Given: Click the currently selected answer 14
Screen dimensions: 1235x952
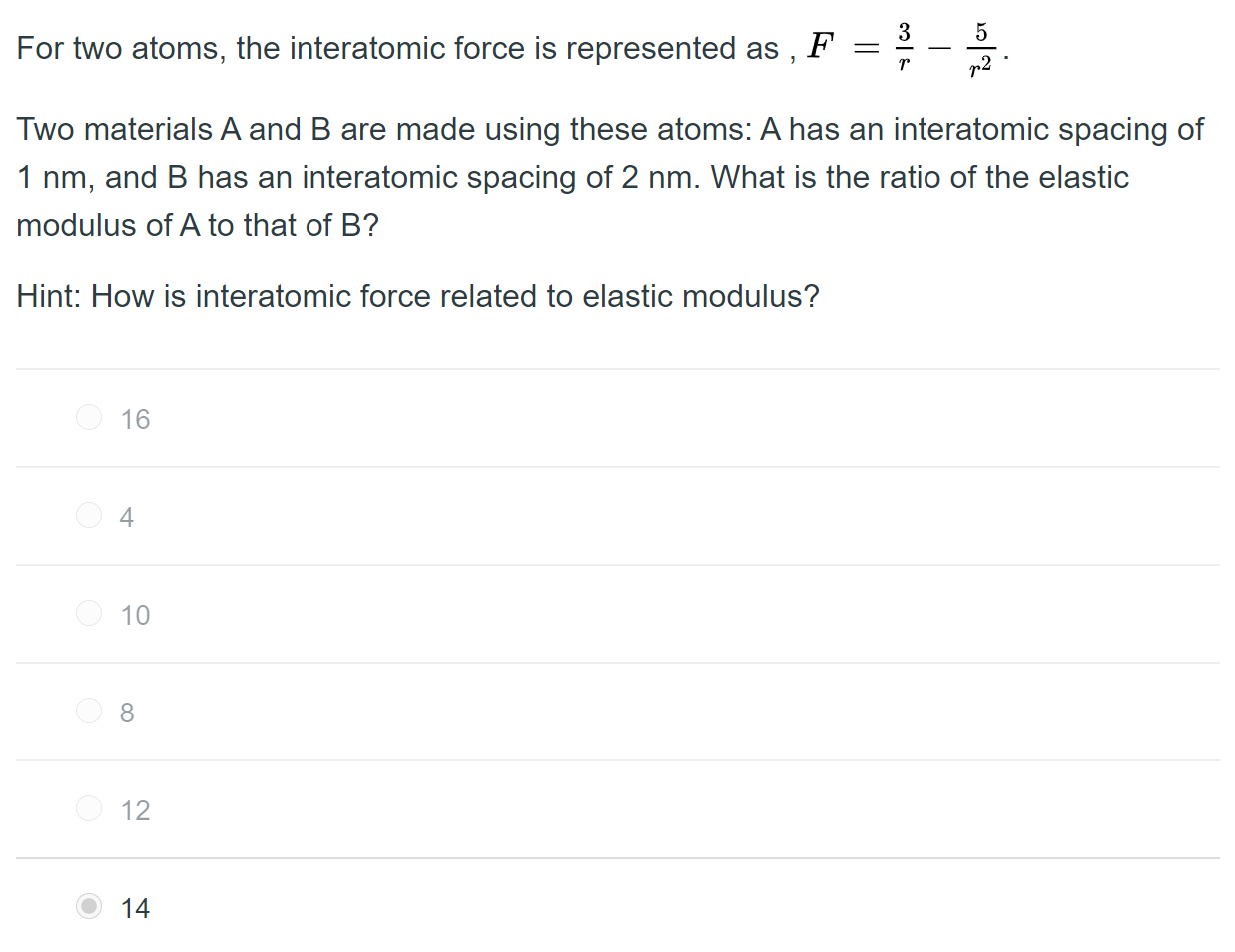Looking at the screenshot, I should (x=135, y=908).
